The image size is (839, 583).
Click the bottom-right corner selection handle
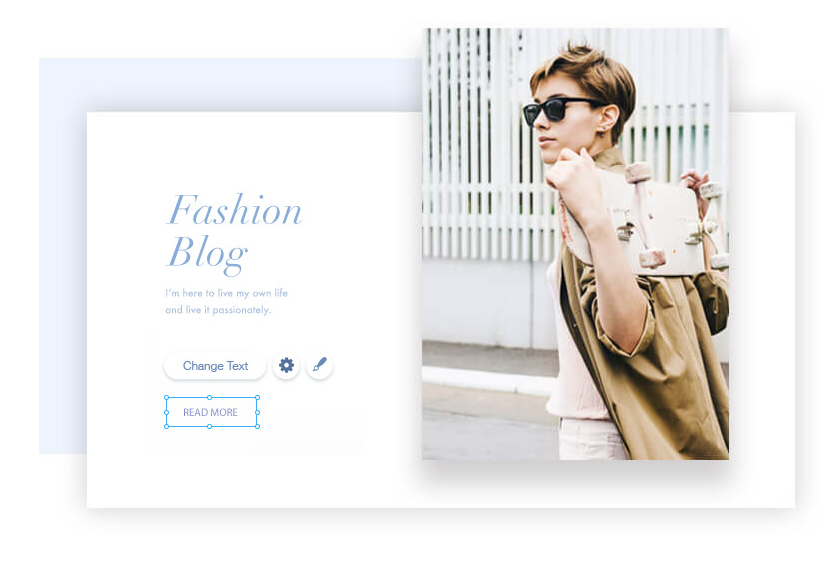[x=258, y=427]
